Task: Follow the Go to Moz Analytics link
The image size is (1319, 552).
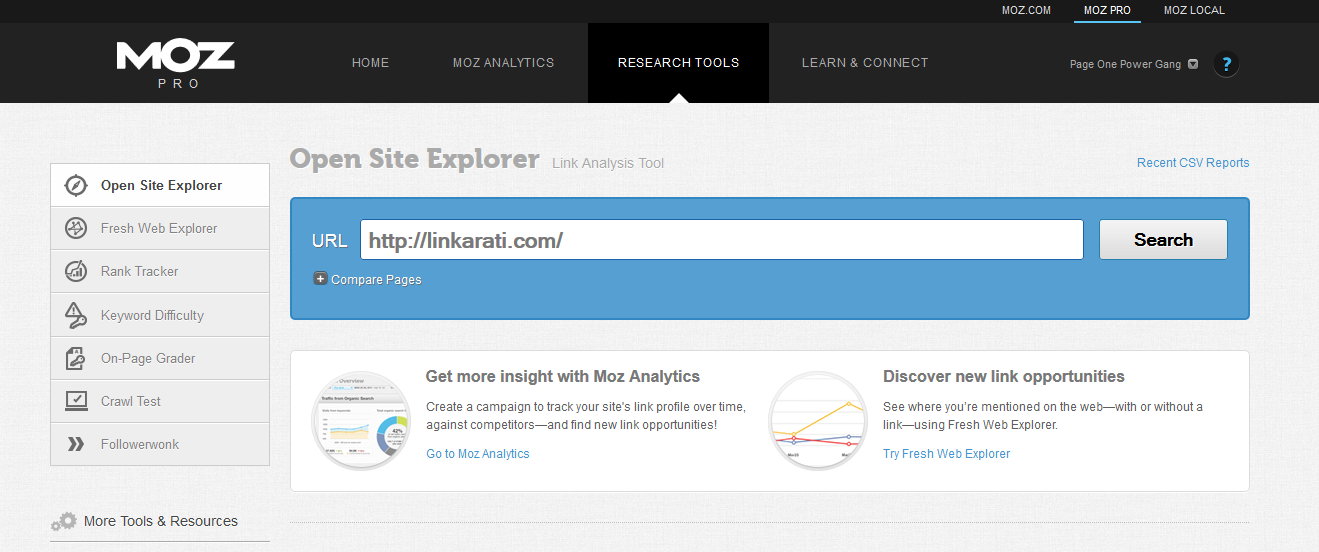Action: (x=478, y=454)
